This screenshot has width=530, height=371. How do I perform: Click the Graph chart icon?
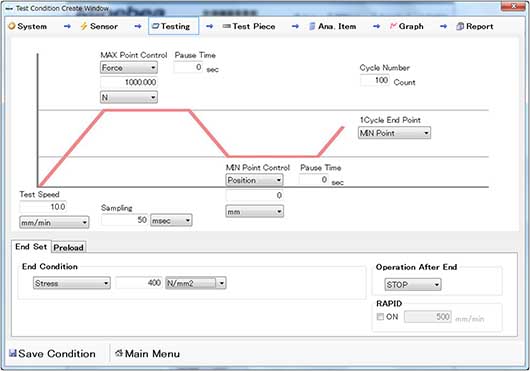[x=393, y=26]
